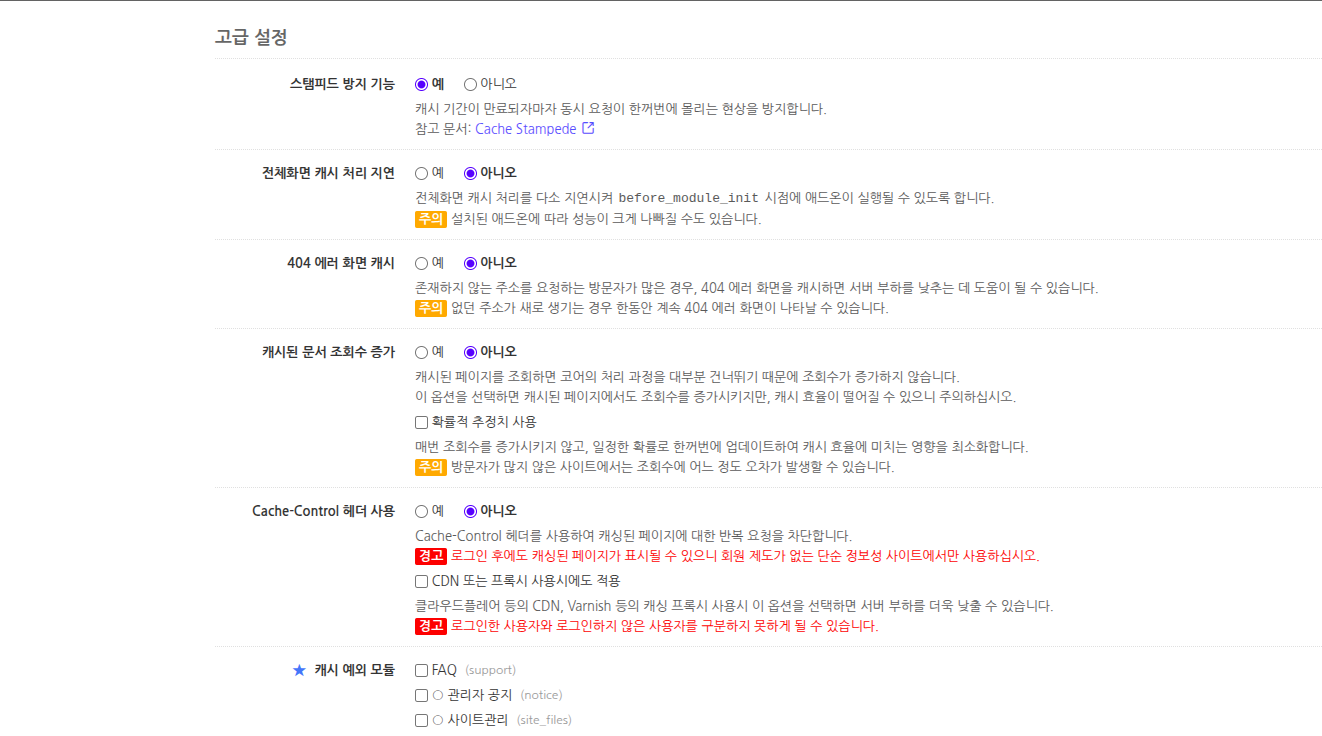
Task: Click the circle icon next to 사이트관리
Action: 436,719
